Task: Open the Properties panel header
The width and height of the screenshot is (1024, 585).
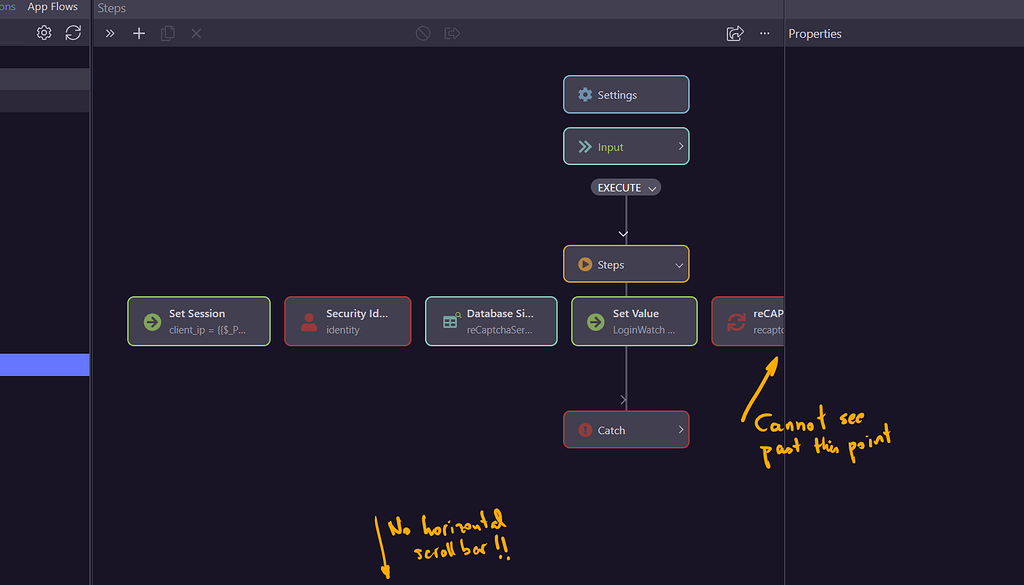Action: tap(814, 33)
